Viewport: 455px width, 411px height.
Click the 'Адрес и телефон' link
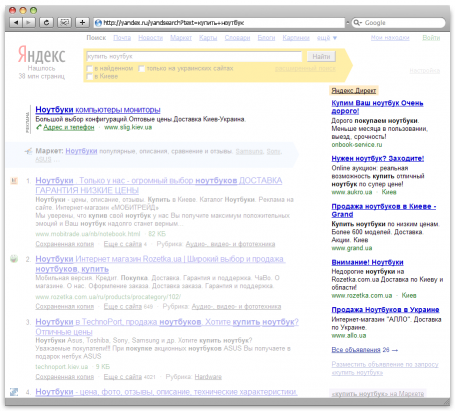(x=69, y=127)
